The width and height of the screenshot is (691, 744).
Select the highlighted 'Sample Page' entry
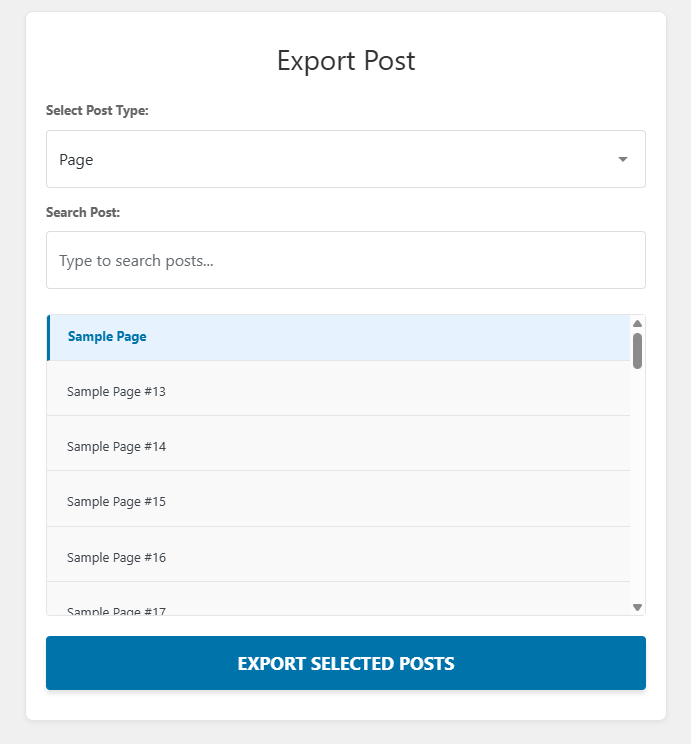pos(107,337)
